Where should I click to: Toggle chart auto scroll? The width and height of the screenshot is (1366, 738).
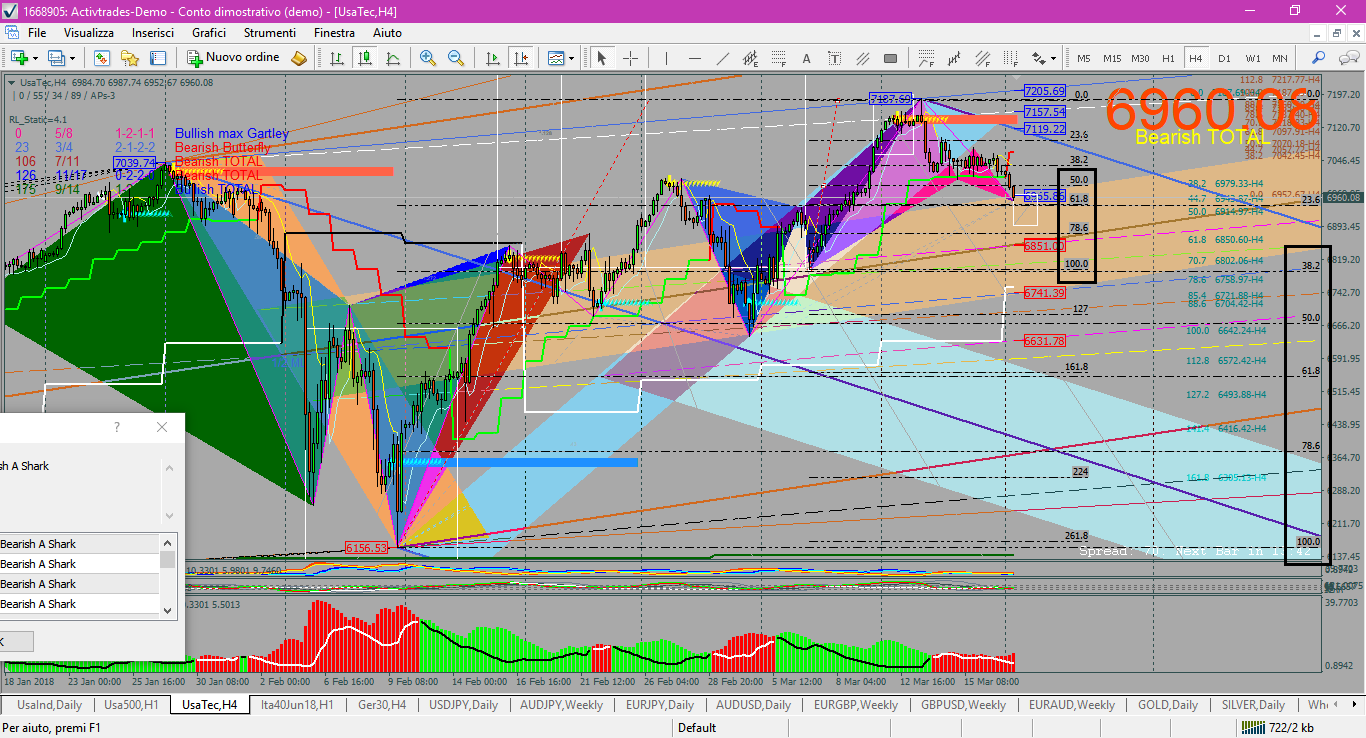pyautogui.click(x=493, y=58)
